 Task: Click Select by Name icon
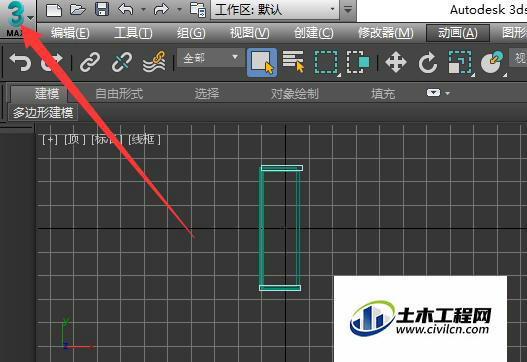(293, 62)
